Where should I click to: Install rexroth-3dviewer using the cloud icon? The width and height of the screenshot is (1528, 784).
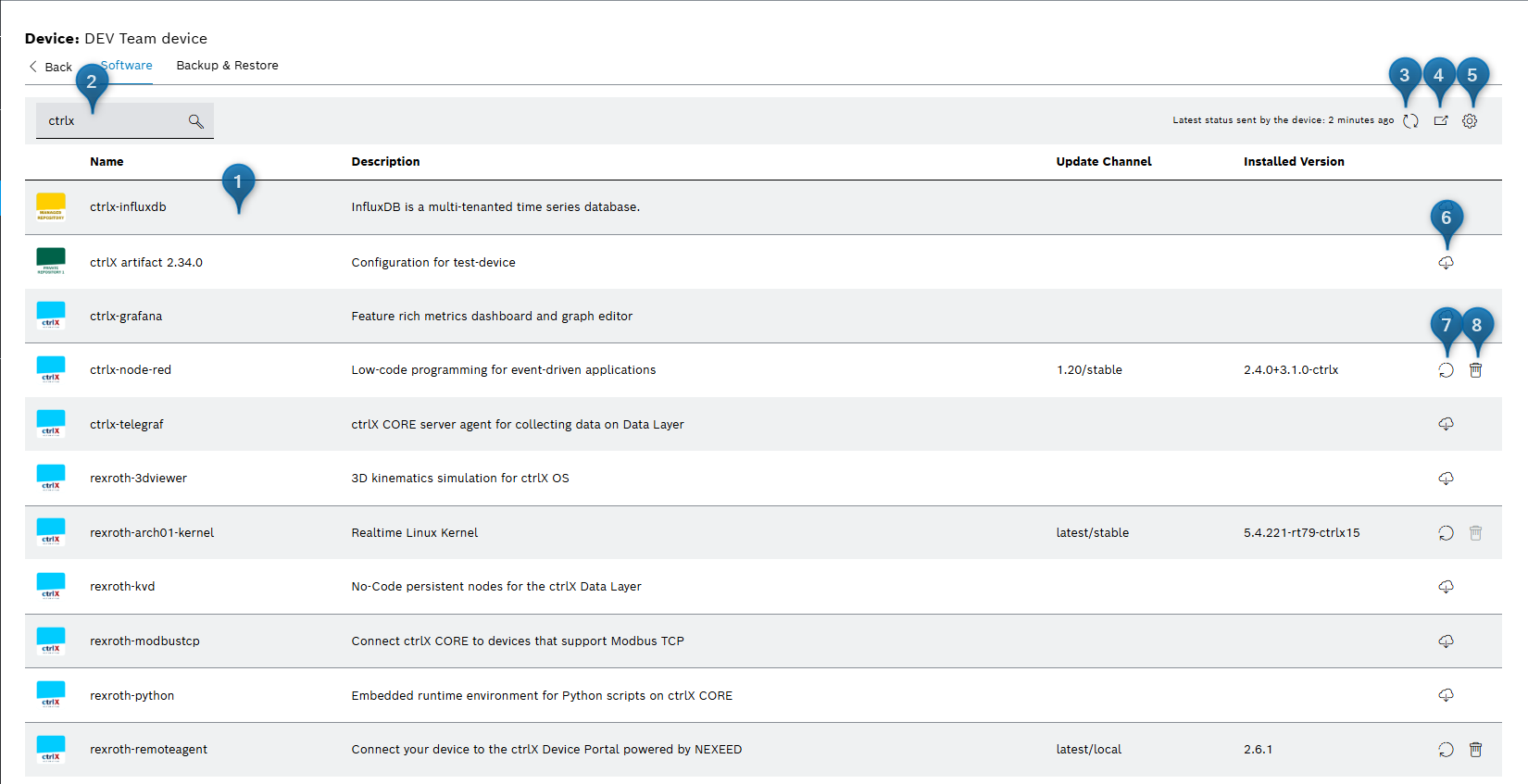(1446, 479)
